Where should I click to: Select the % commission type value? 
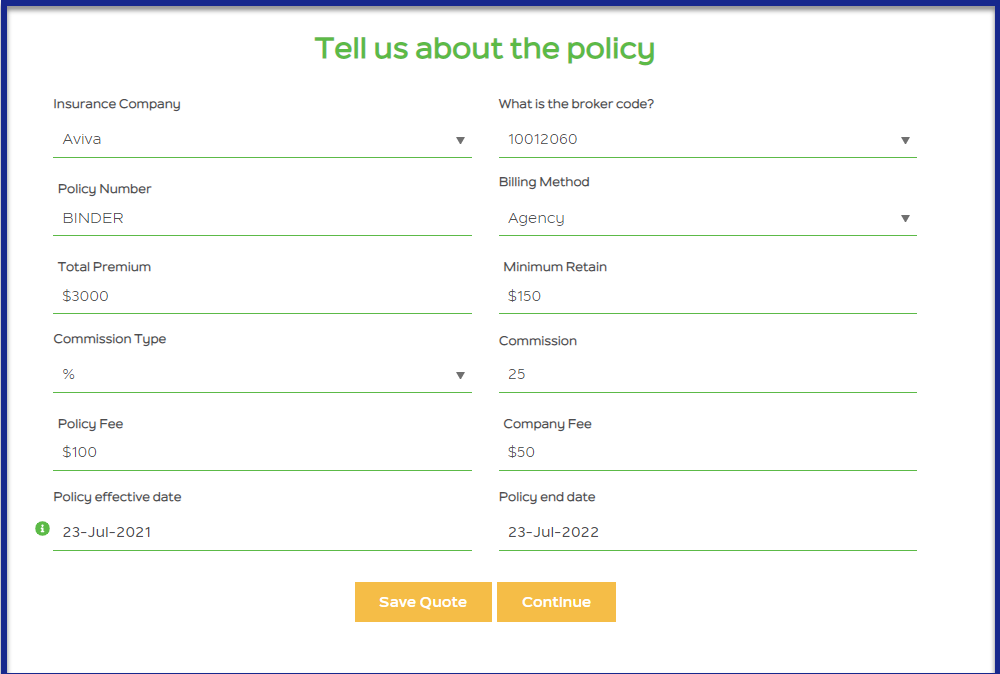click(69, 374)
